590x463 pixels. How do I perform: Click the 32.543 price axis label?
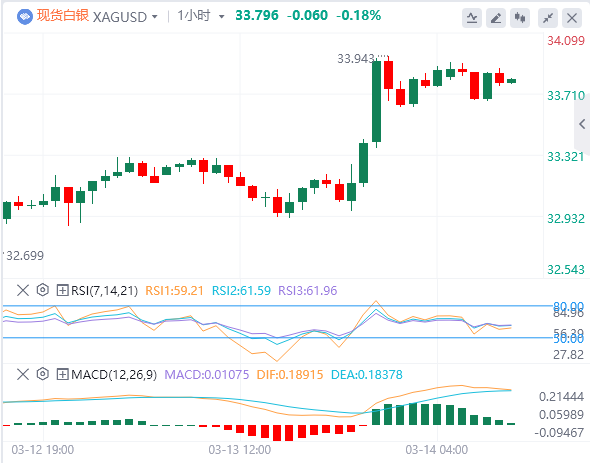pyautogui.click(x=566, y=270)
